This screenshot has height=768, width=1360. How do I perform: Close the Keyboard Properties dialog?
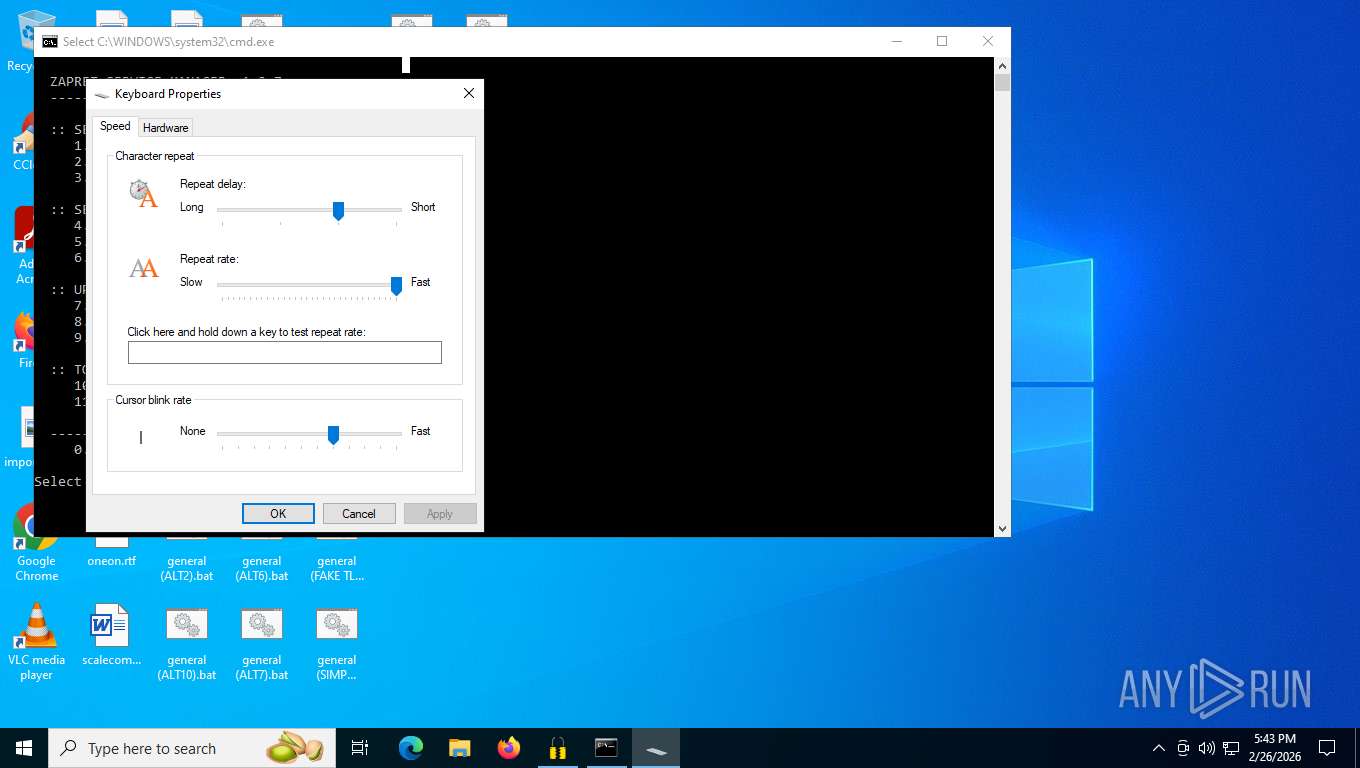click(468, 93)
